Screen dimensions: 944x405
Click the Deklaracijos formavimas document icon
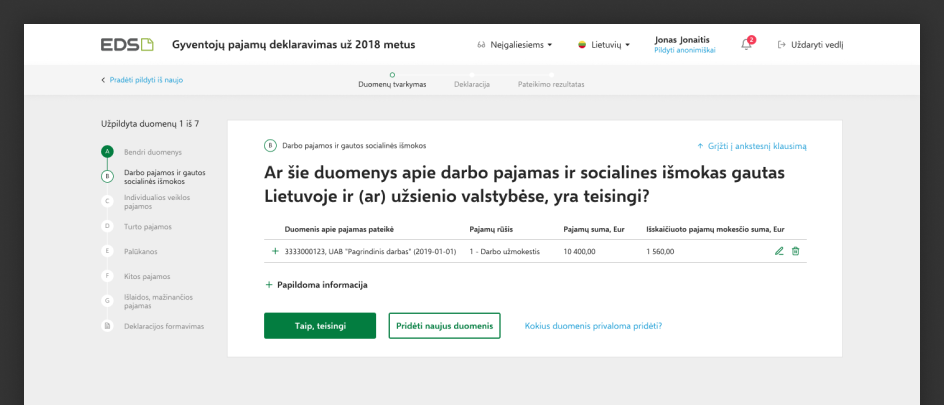107,326
